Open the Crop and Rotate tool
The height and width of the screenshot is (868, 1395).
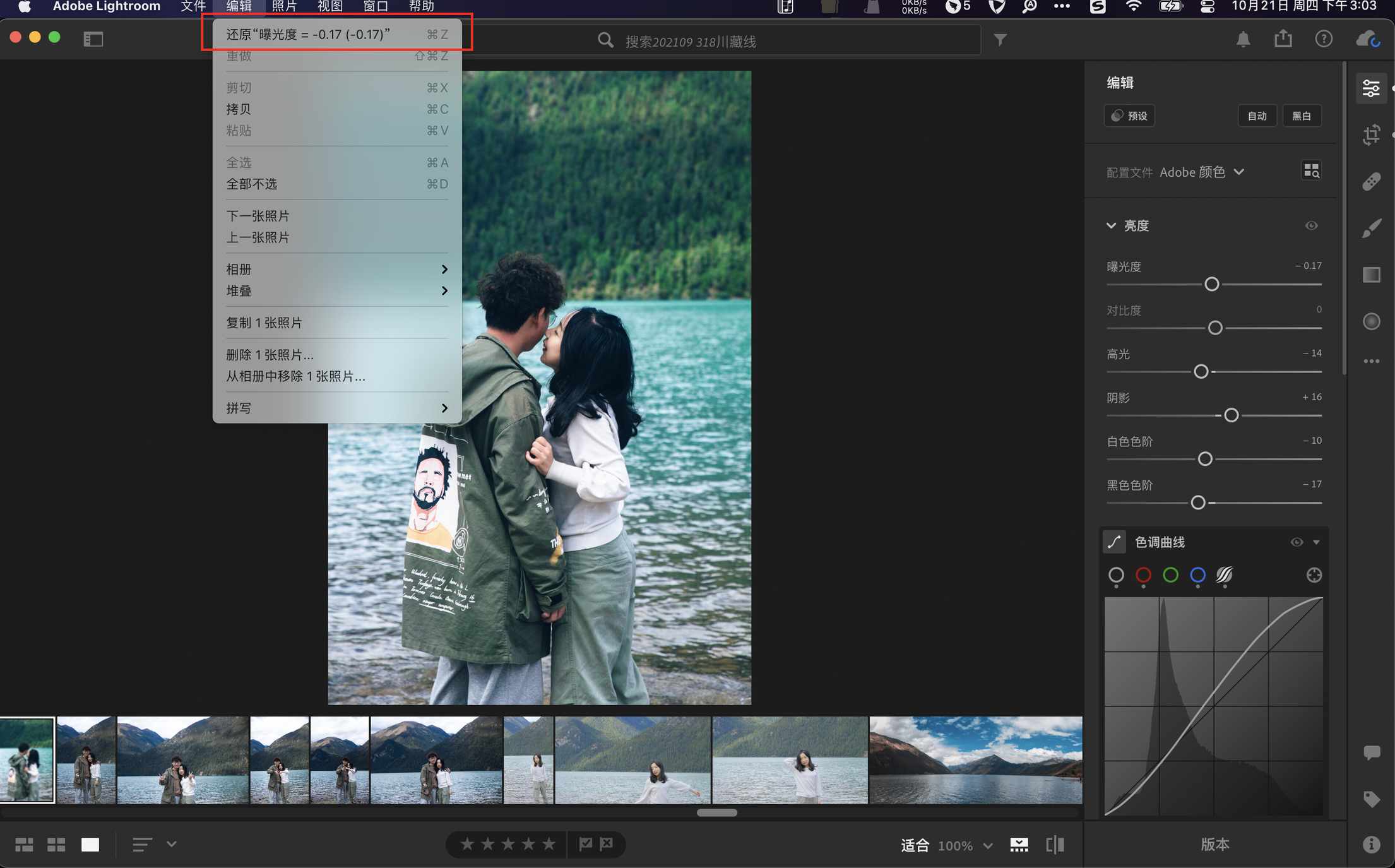coord(1371,134)
